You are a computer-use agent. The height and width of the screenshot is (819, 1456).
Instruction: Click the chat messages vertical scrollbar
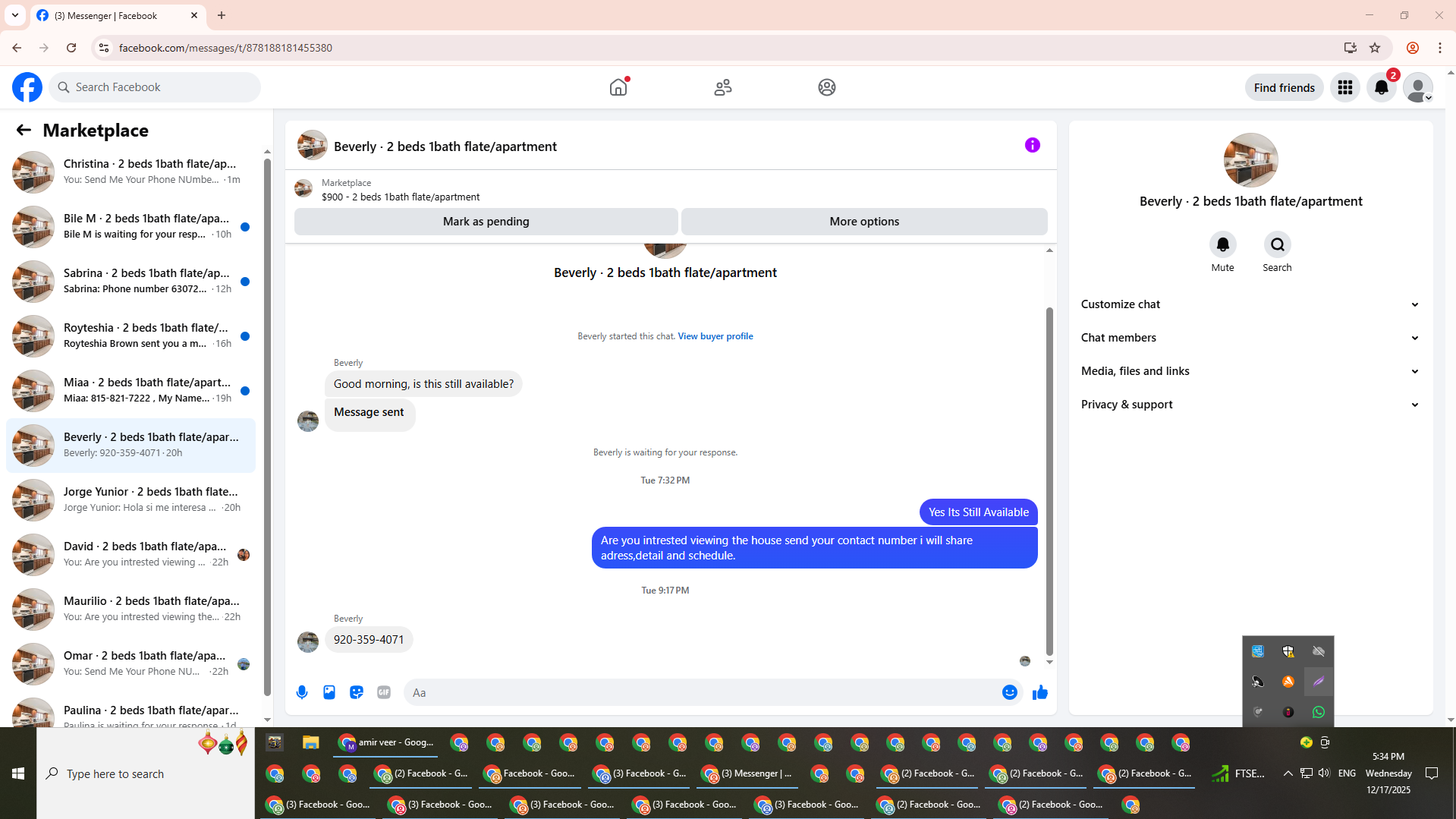coord(1049,481)
